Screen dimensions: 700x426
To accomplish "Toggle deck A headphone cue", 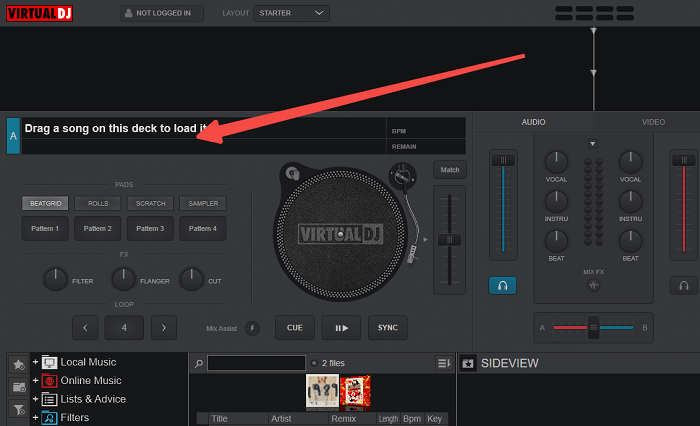I will (502, 286).
